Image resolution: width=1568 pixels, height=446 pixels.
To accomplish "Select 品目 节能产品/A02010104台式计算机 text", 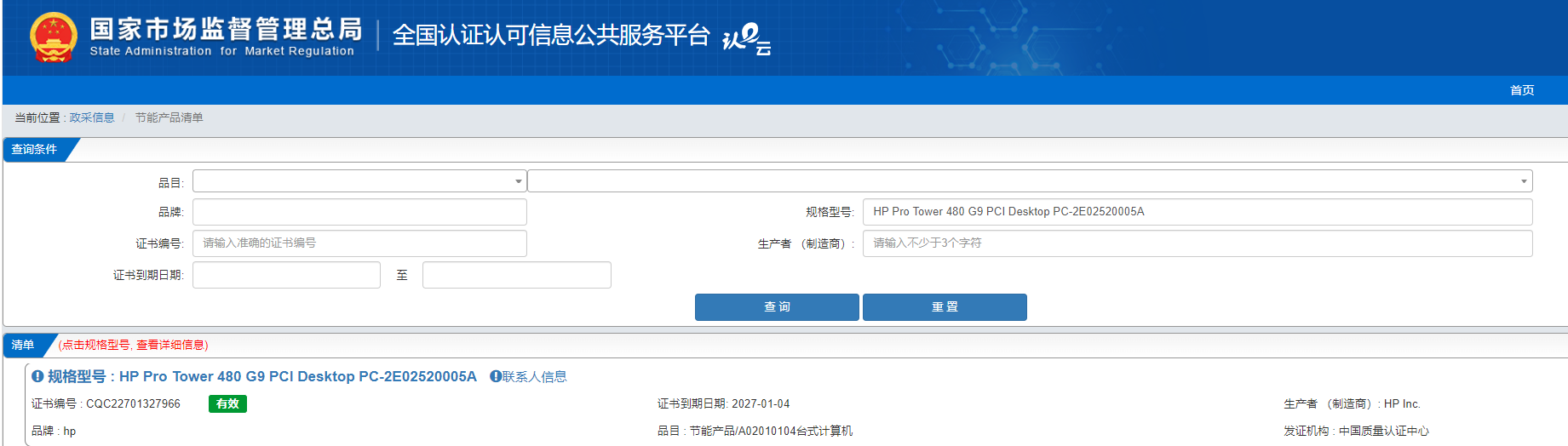I will [755, 431].
